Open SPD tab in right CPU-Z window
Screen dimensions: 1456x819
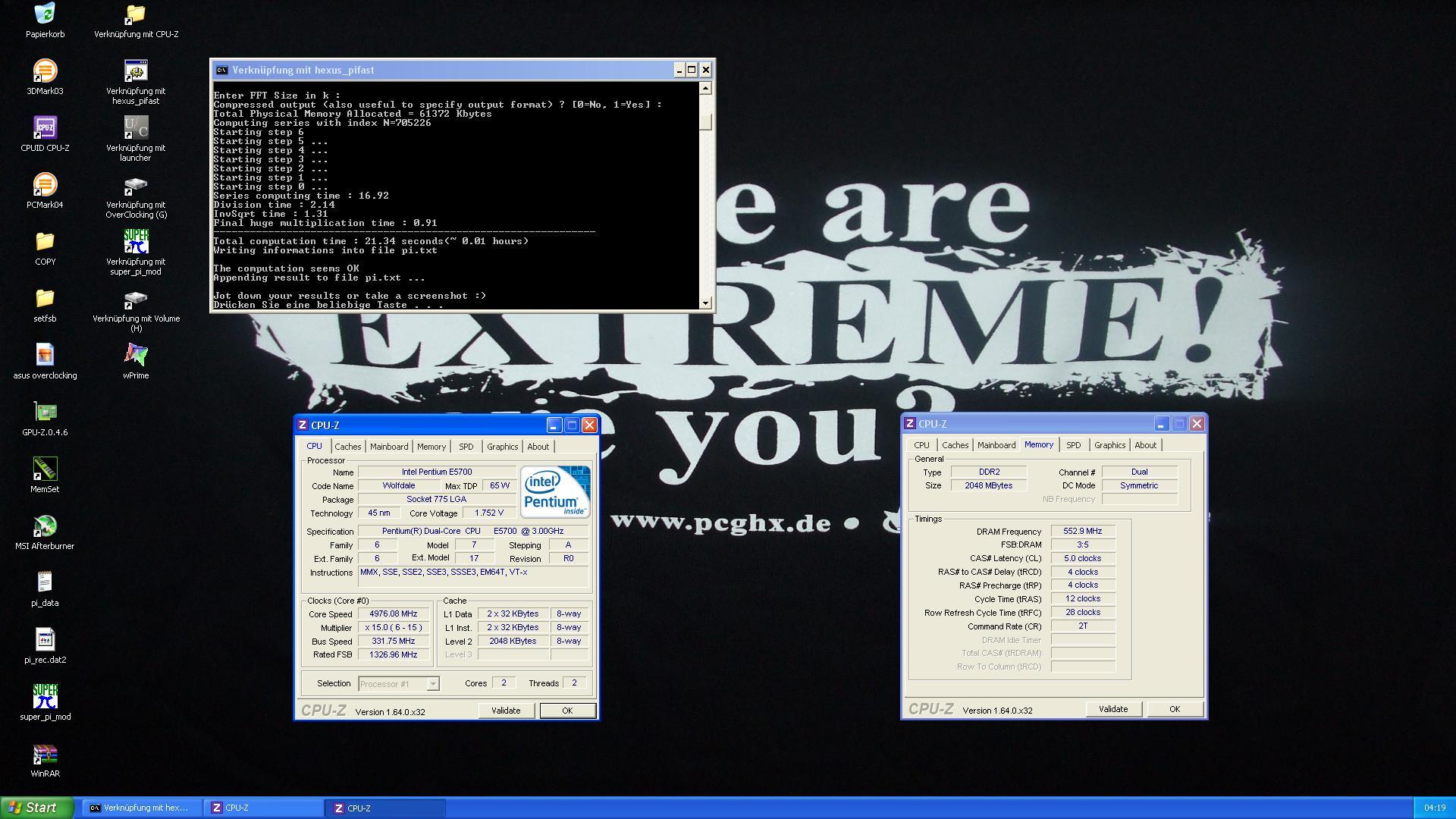pyautogui.click(x=1074, y=445)
